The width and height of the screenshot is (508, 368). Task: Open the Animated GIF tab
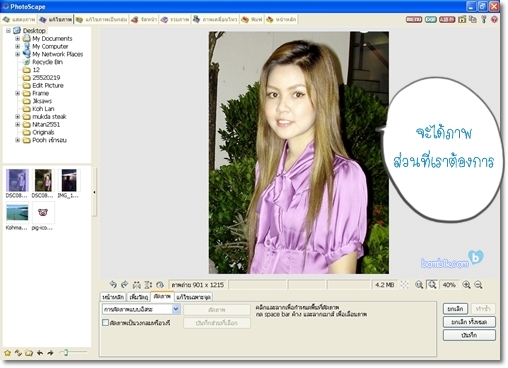coord(215,20)
